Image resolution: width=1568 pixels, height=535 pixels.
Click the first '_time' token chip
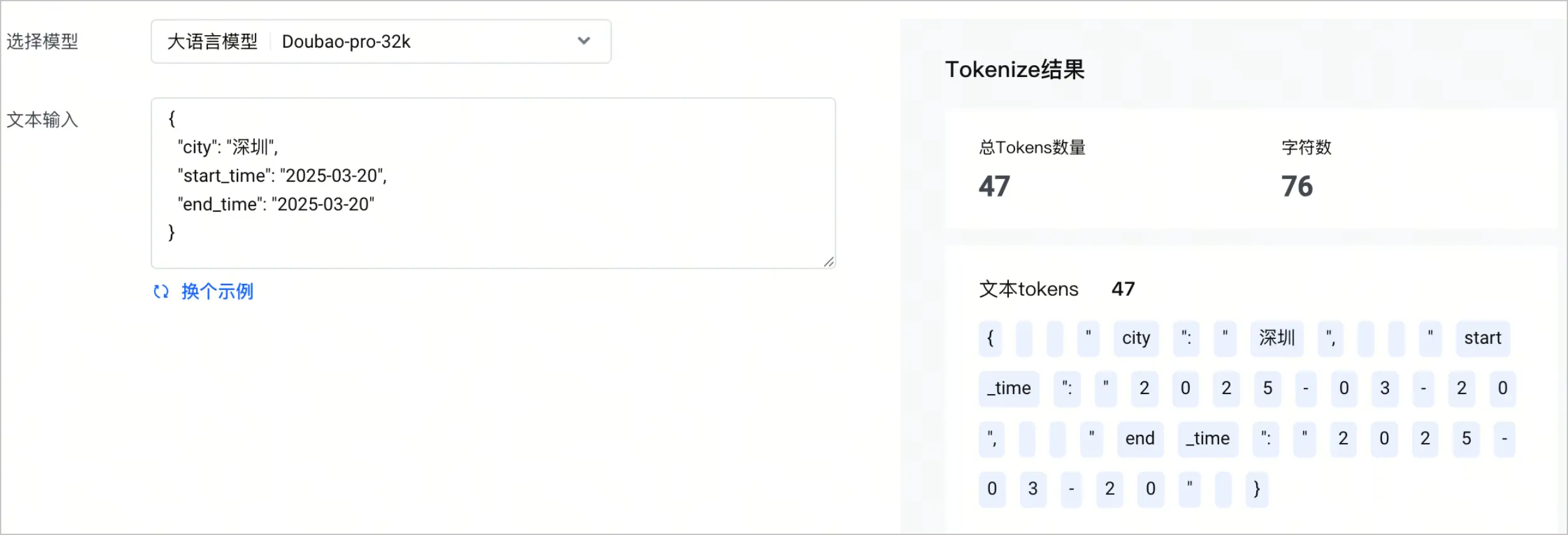[x=1009, y=388]
